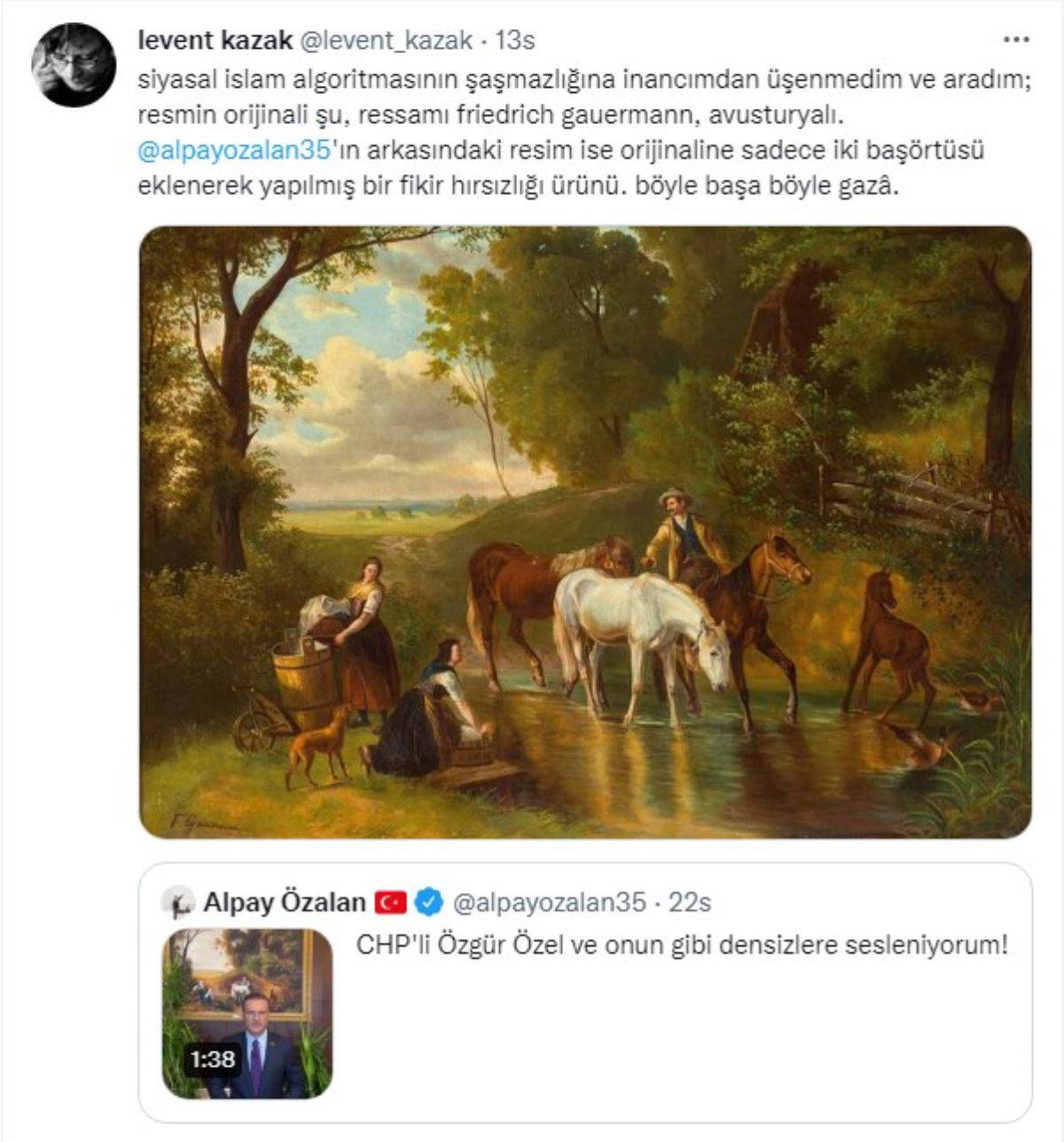Open quoted tweet text about Özgür Özel
This screenshot has height=1142, width=1064.
tap(683, 945)
